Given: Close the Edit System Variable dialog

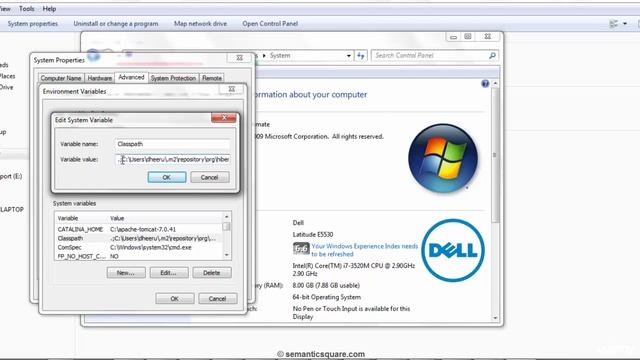Looking at the screenshot, I should tap(224, 118).
